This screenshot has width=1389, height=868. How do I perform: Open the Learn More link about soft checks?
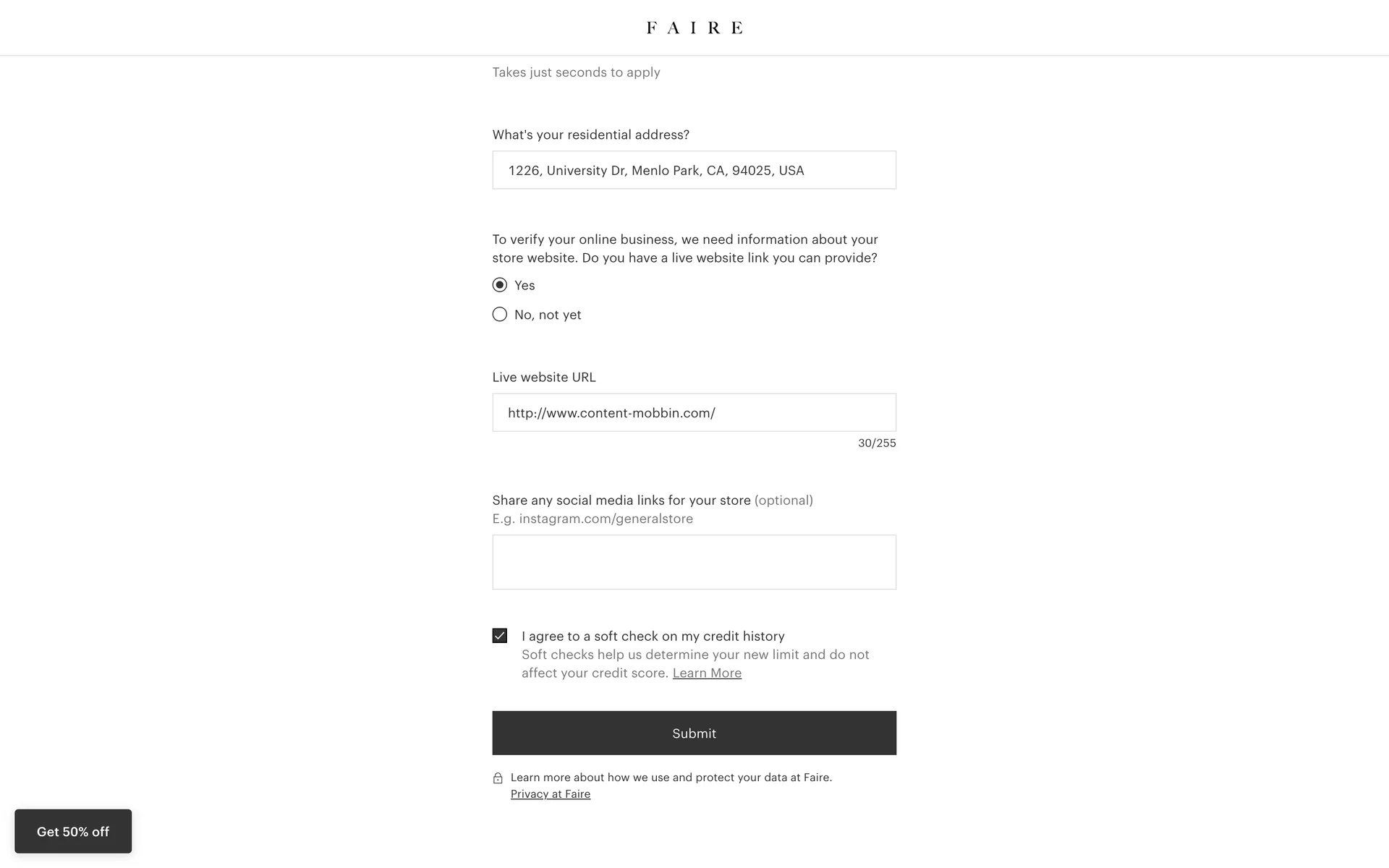coord(707,673)
